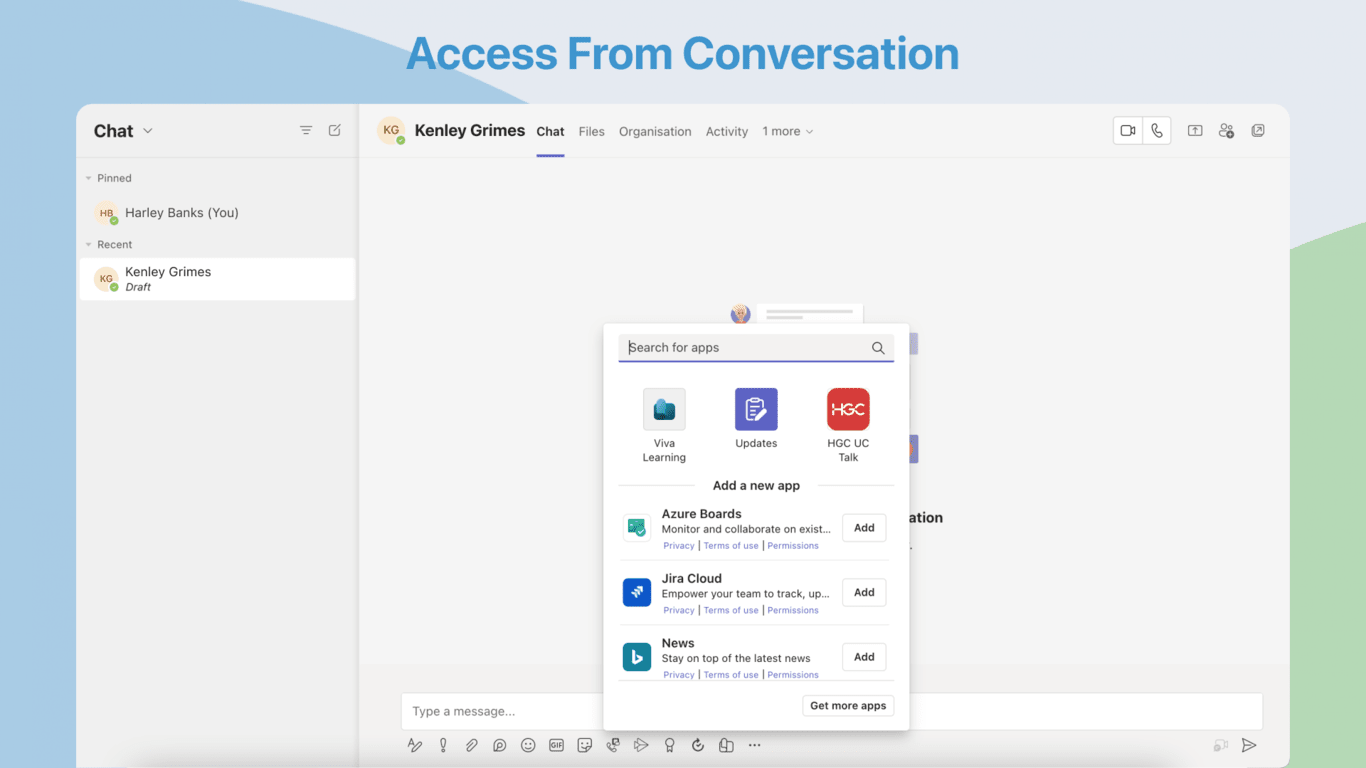Click the Jira Cloud description text
Image resolution: width=1366 pixels, height=768 pixels.
(746, 594)
